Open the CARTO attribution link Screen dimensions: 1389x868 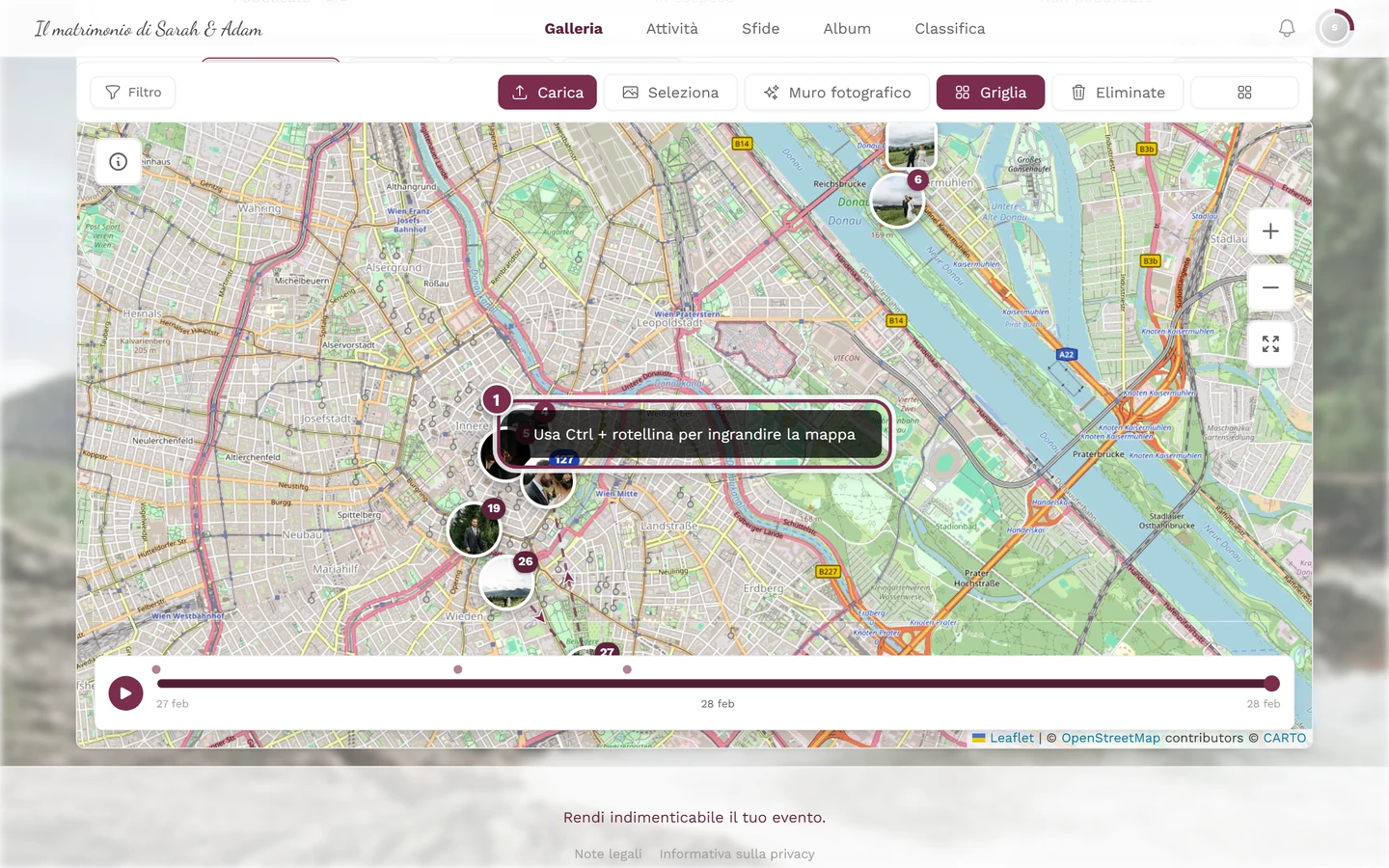pos(1285,738)
